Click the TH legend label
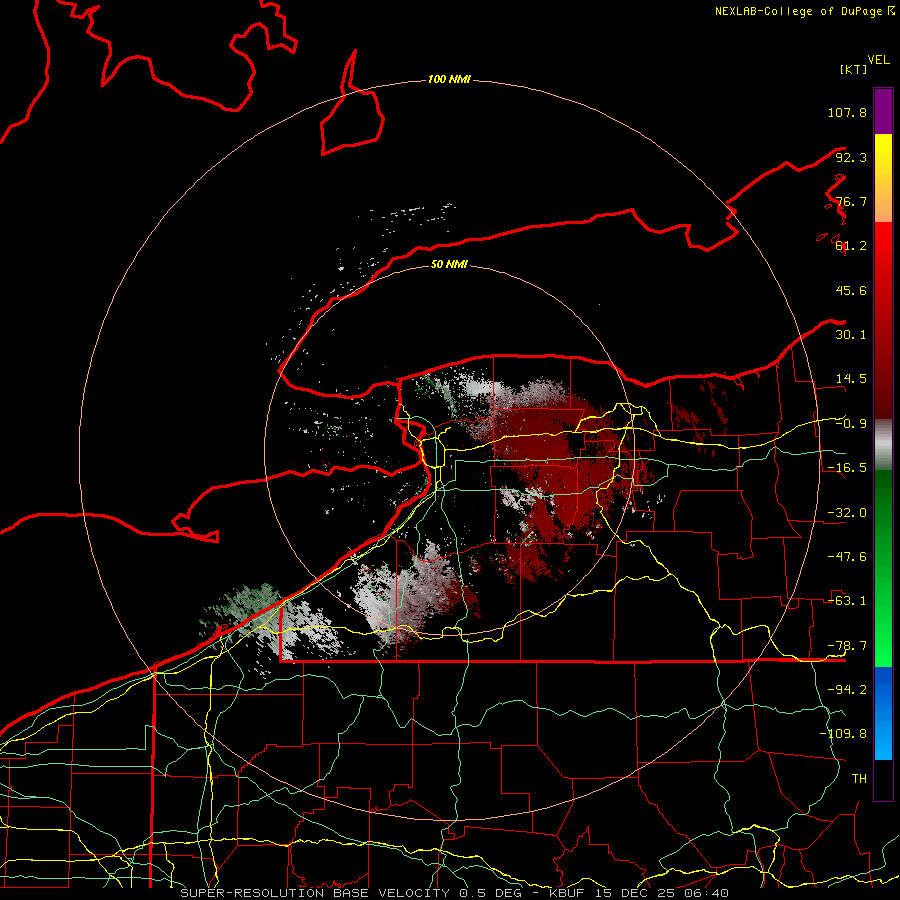Image resolution: width=900 pixels, height=900 pixels. [x=859, y=778]
